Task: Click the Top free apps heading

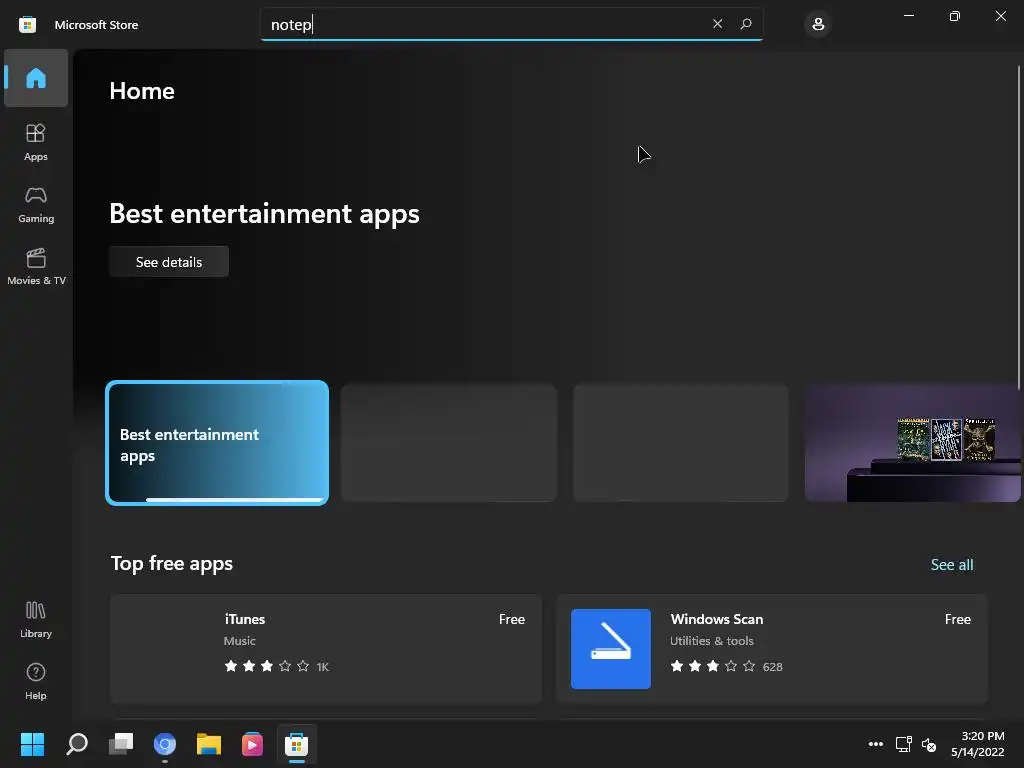Action: point(171,564)
